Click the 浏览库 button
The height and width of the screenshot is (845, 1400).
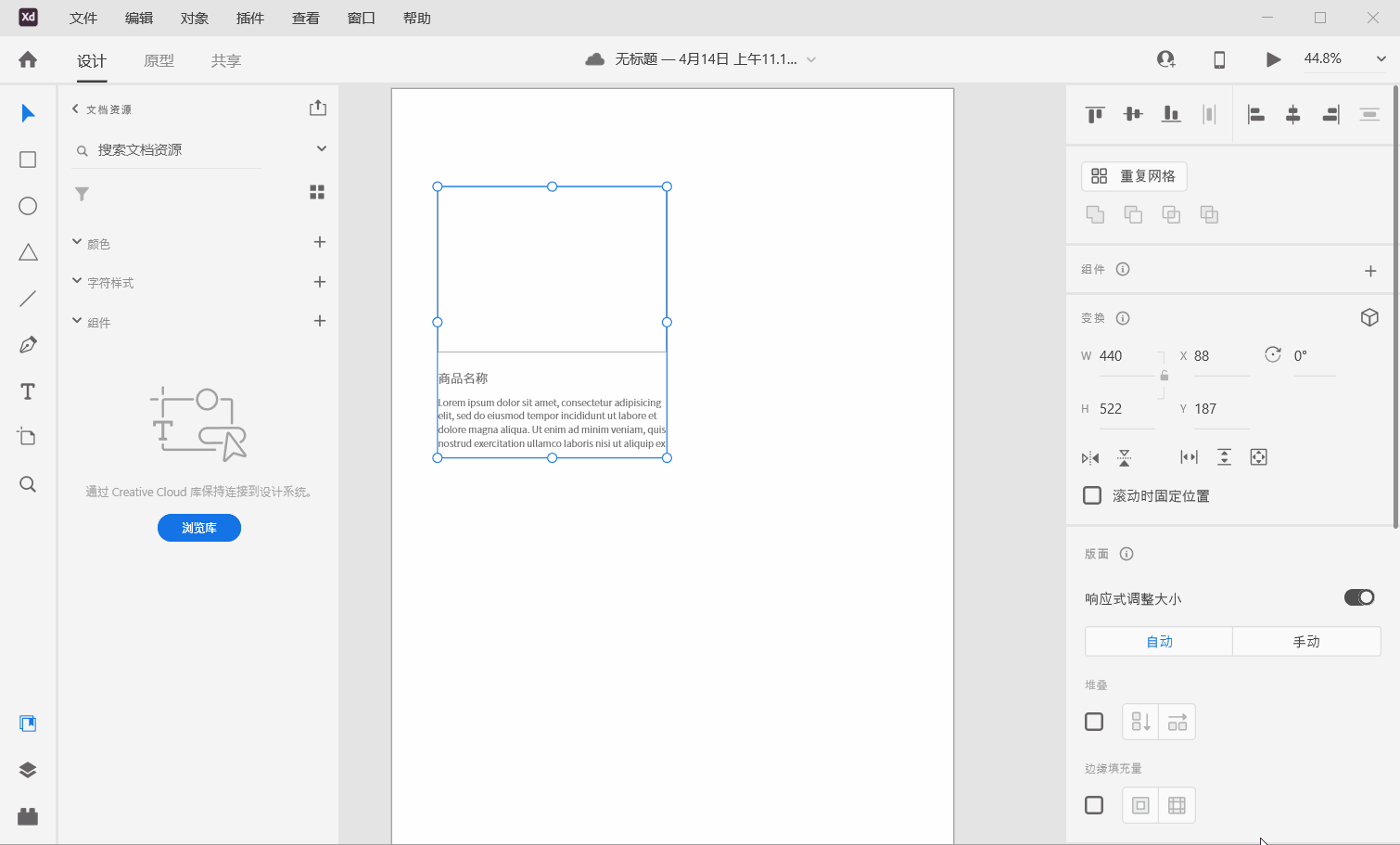pos(198,527)
